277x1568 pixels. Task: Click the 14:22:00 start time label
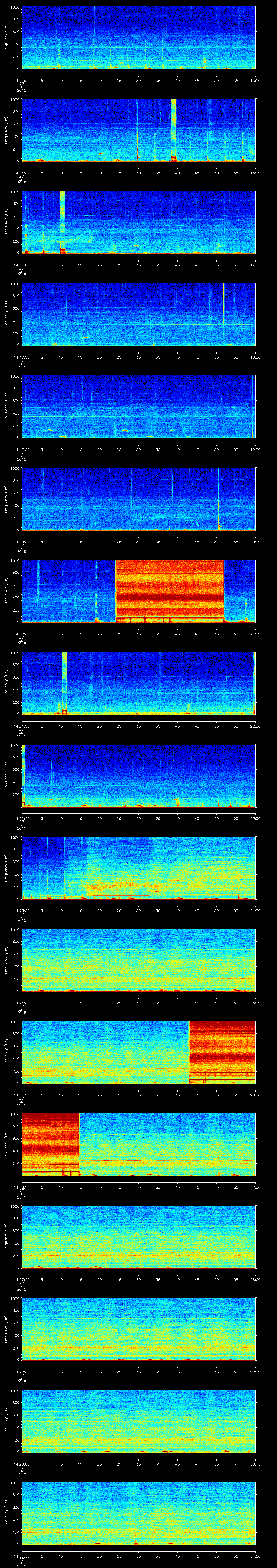[21, 818]
